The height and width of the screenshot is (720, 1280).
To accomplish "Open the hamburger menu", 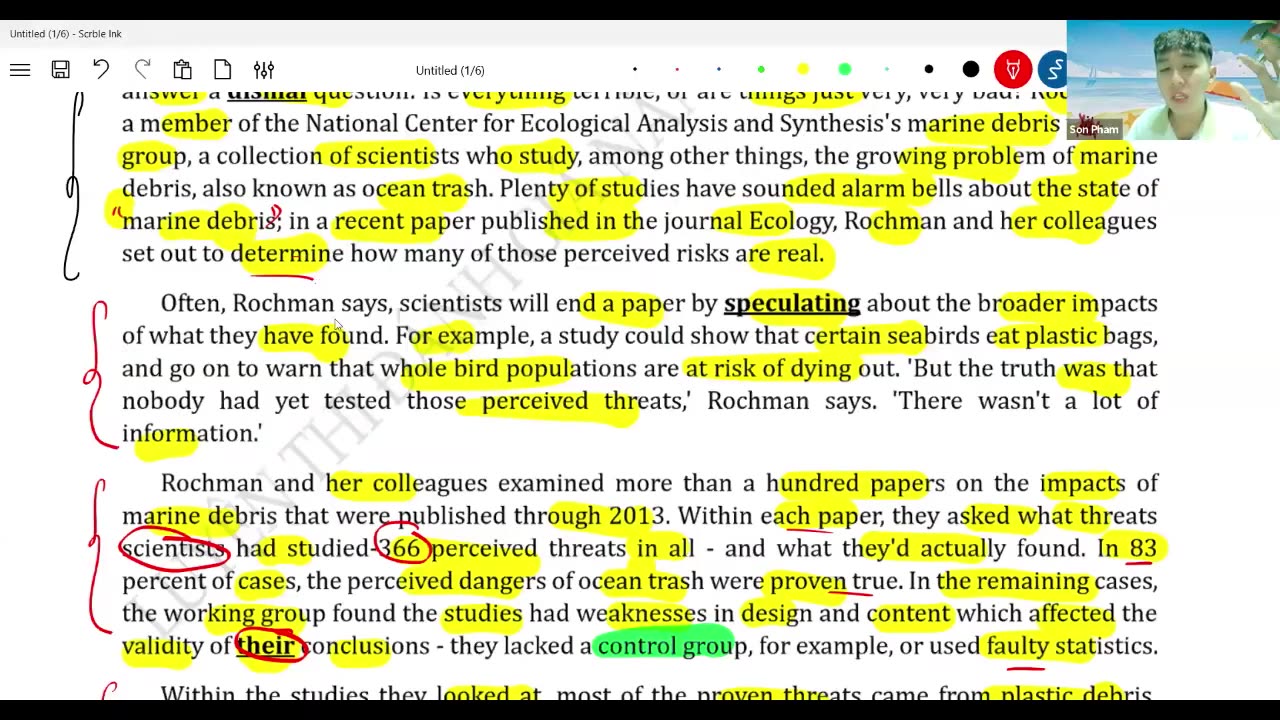I will [x=20, y=70].
